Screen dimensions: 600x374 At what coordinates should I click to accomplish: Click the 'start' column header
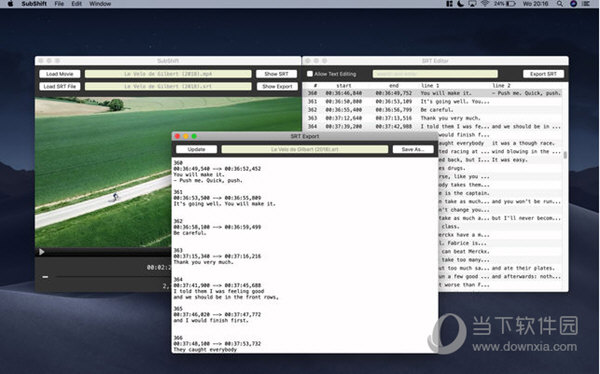pyautogui.click(x=344, y=85)
